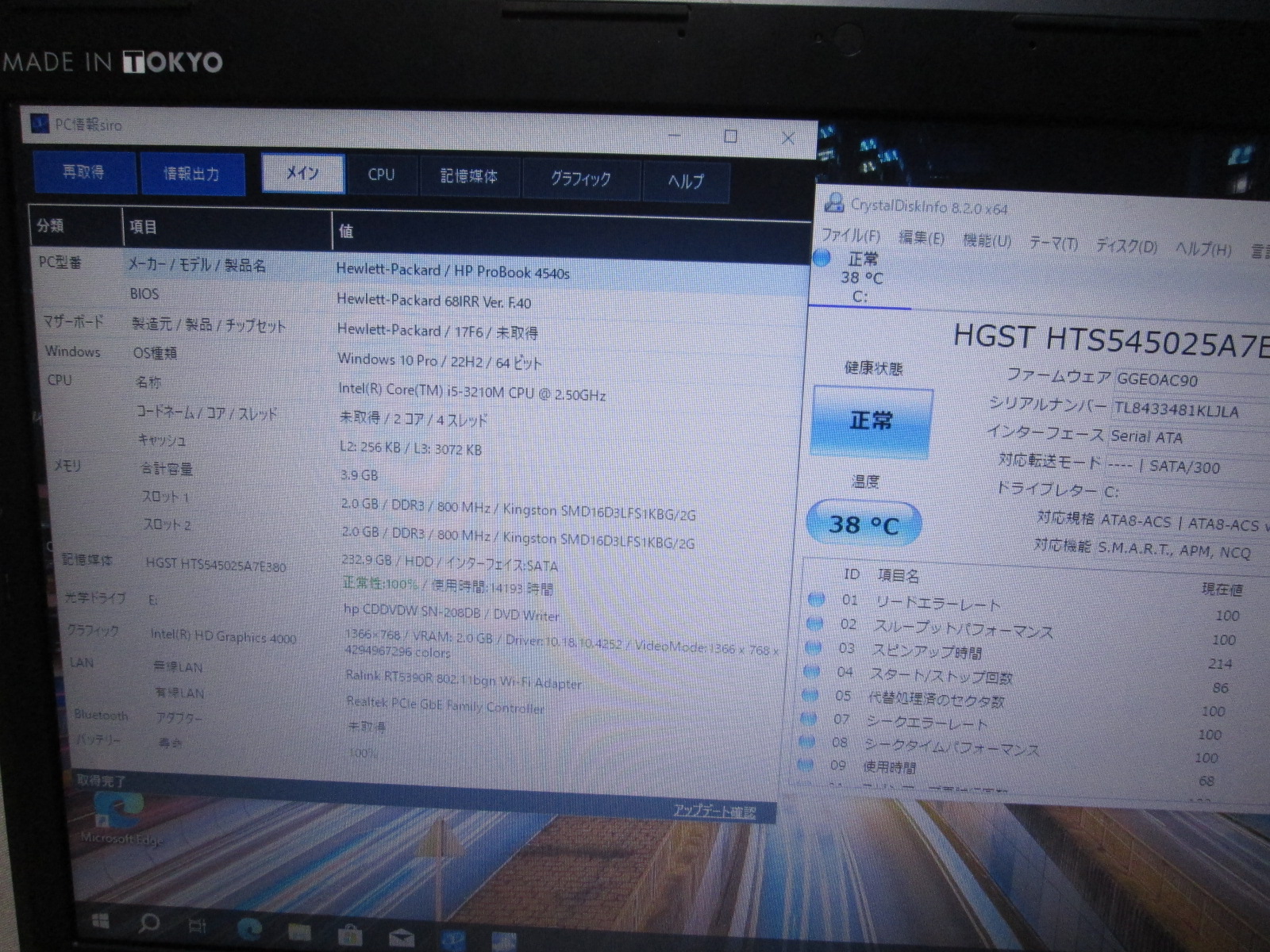Open the ディスク(D) menu
The image size is (1270, 952).
click(x=1126, y=246)
